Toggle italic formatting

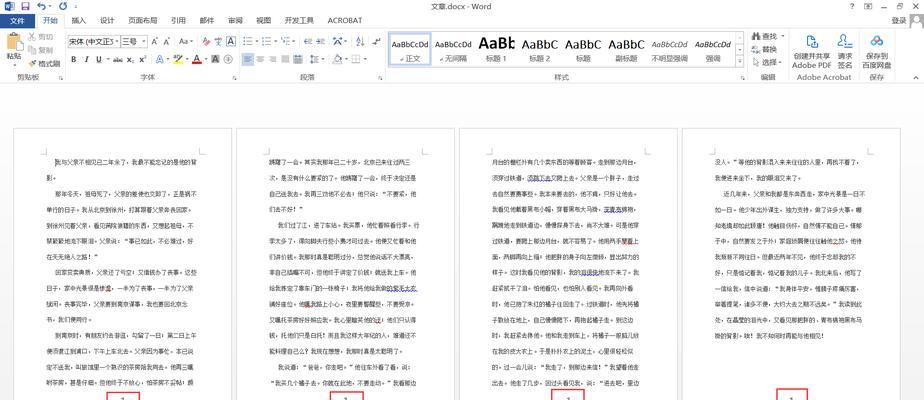[x=86, y=59]
